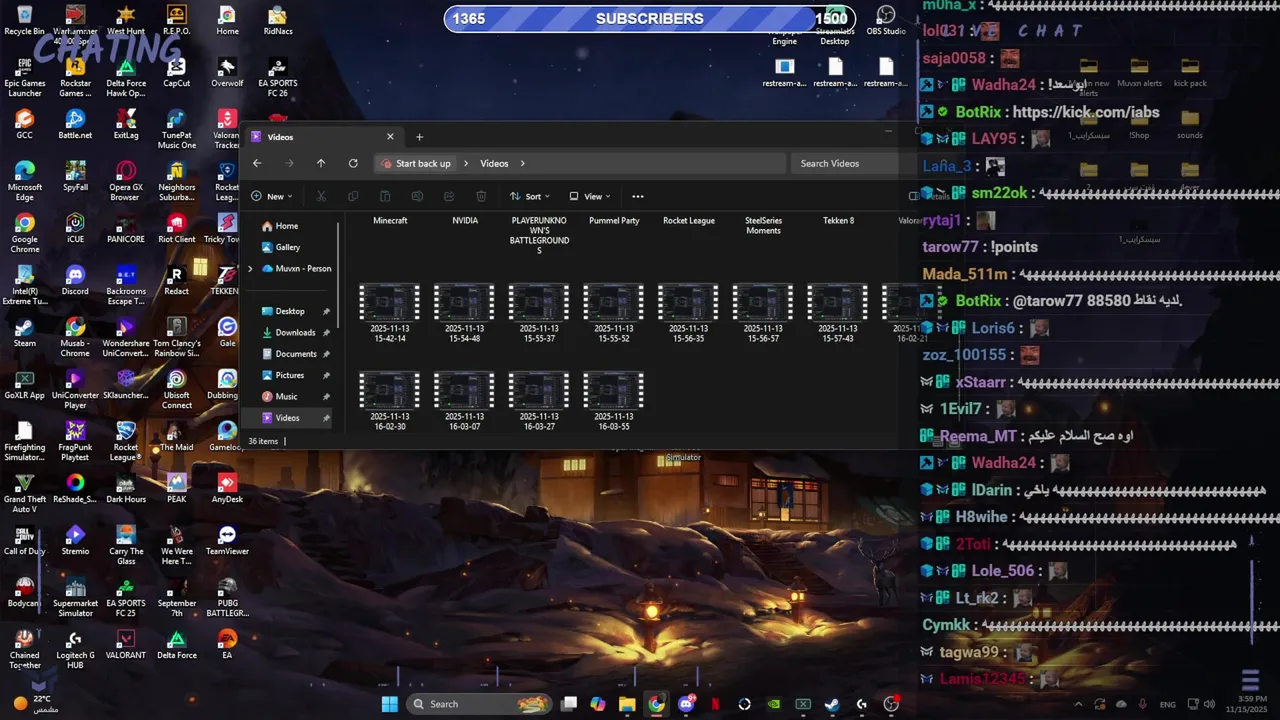1280x720 pixels.
Task: Open the See more ellipsis menu
Action: 638,196
